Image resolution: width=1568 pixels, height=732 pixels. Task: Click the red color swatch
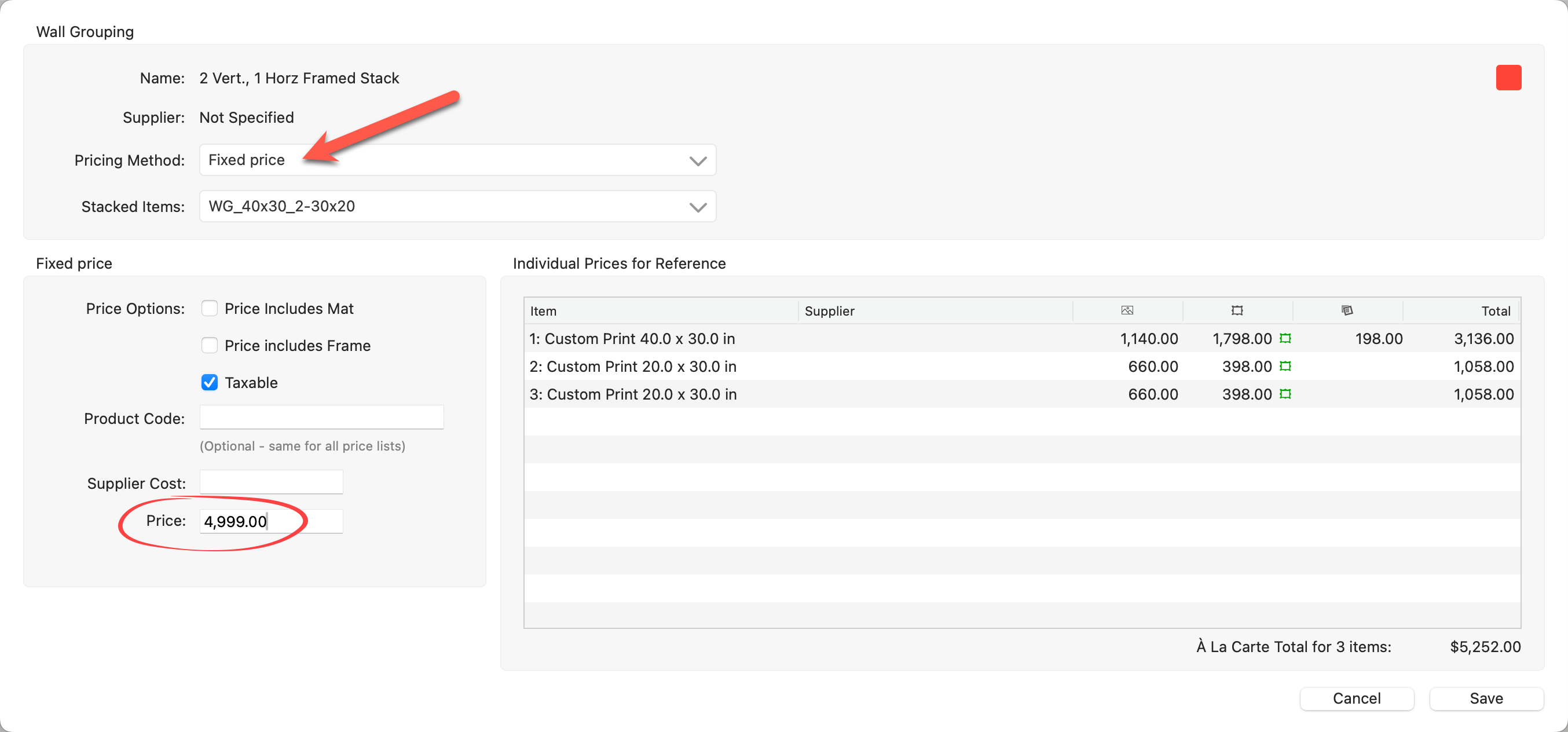1508,78
